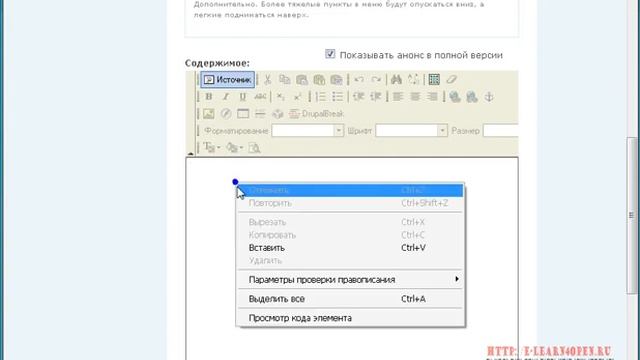This screenshot has width=640, height=360.
Task: Click the Copy icon in editor toolbar
Action: click(284, 80)
